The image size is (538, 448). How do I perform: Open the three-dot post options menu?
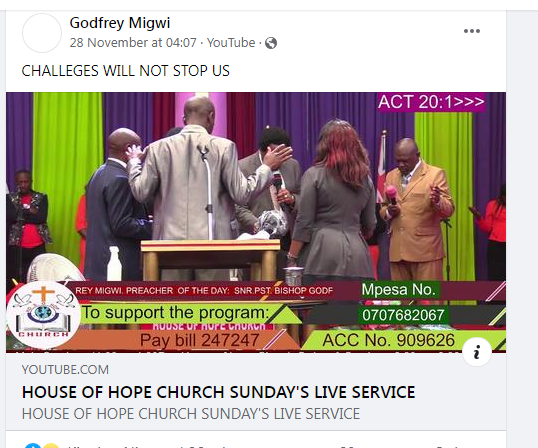pos(472,31)
